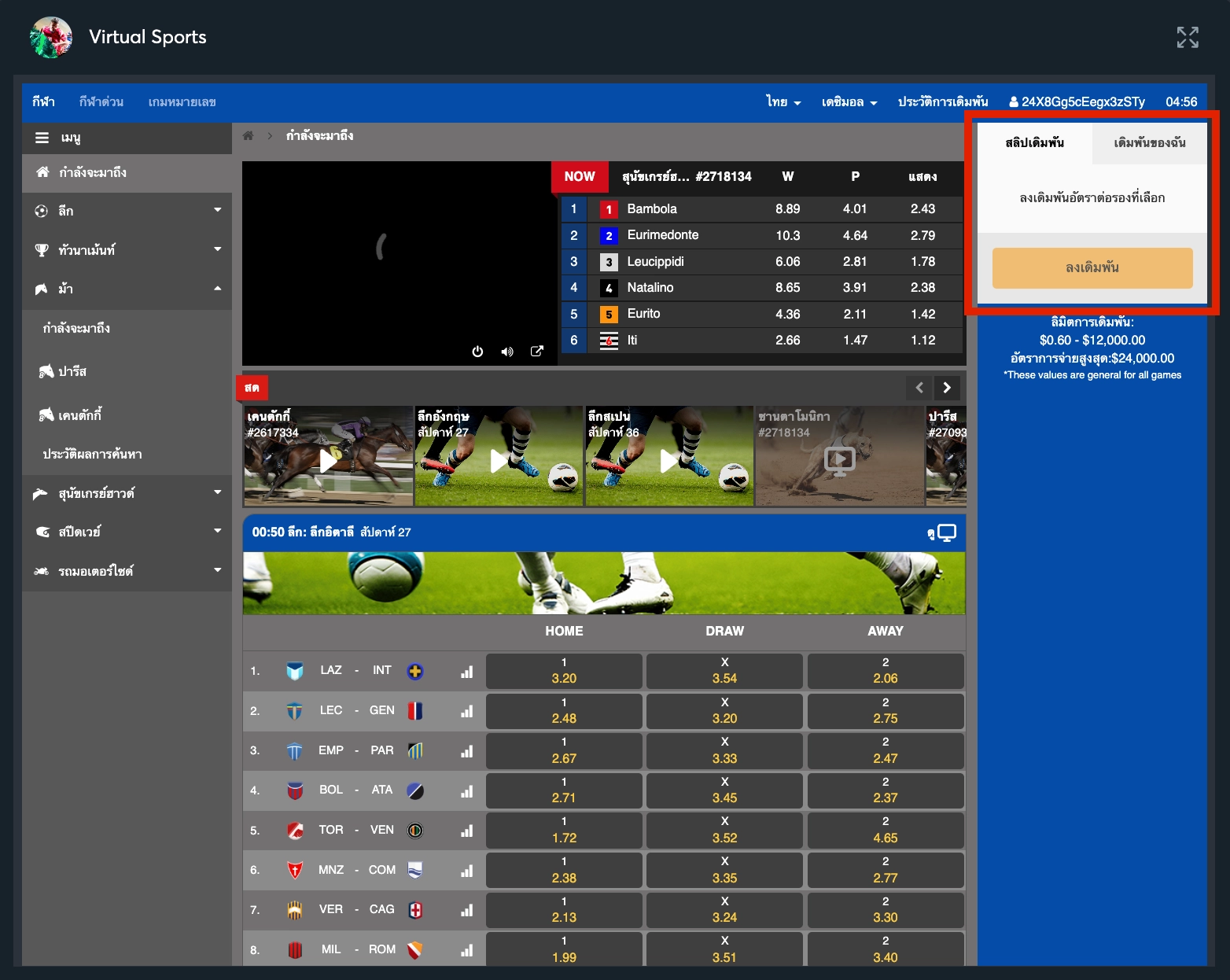Click next arrow in live carousel
The image size is (1230, 980).
(947, 388)
